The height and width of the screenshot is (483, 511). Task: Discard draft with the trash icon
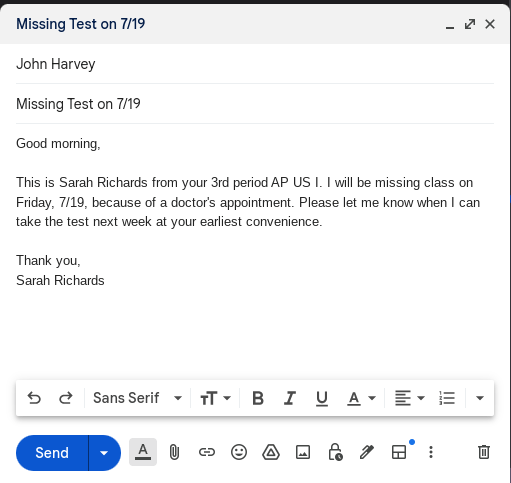[x=484, y=452]
